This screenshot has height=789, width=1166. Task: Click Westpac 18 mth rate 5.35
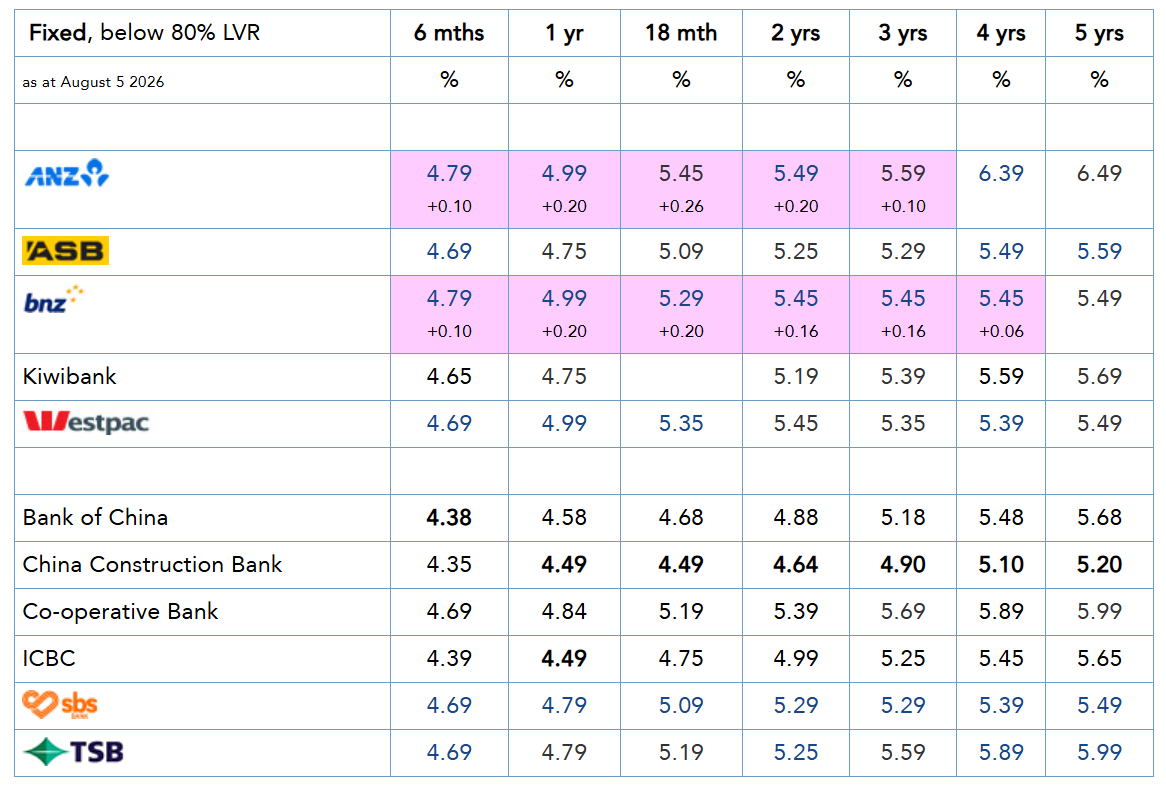(x=681, y=423)
